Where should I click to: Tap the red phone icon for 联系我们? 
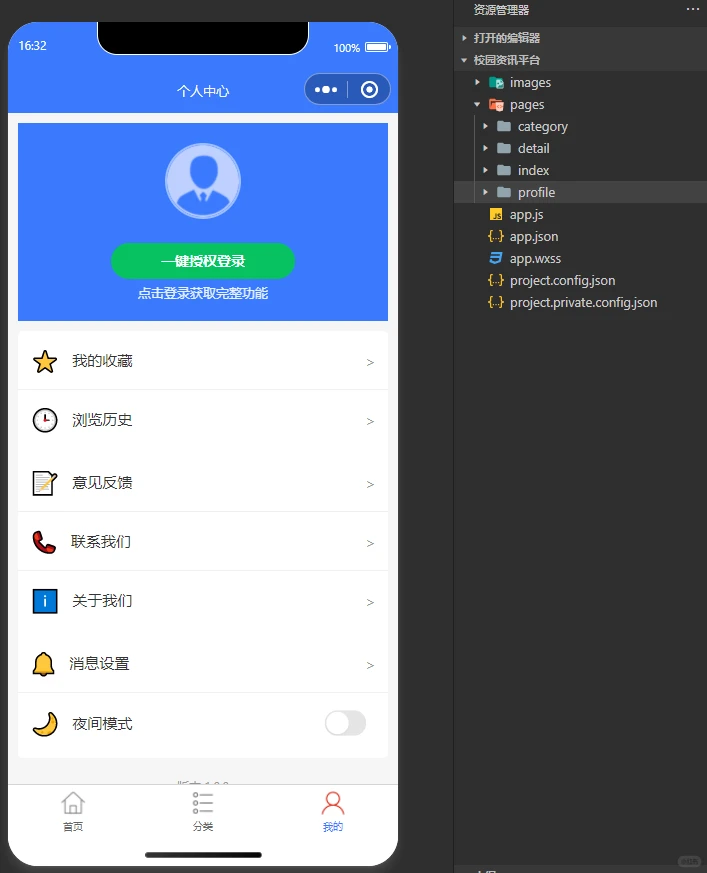pos(45,542)
